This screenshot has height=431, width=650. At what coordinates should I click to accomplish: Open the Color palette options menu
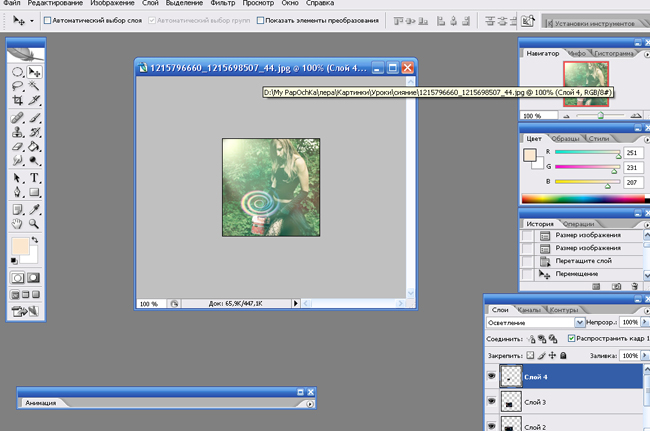point(647,139)
